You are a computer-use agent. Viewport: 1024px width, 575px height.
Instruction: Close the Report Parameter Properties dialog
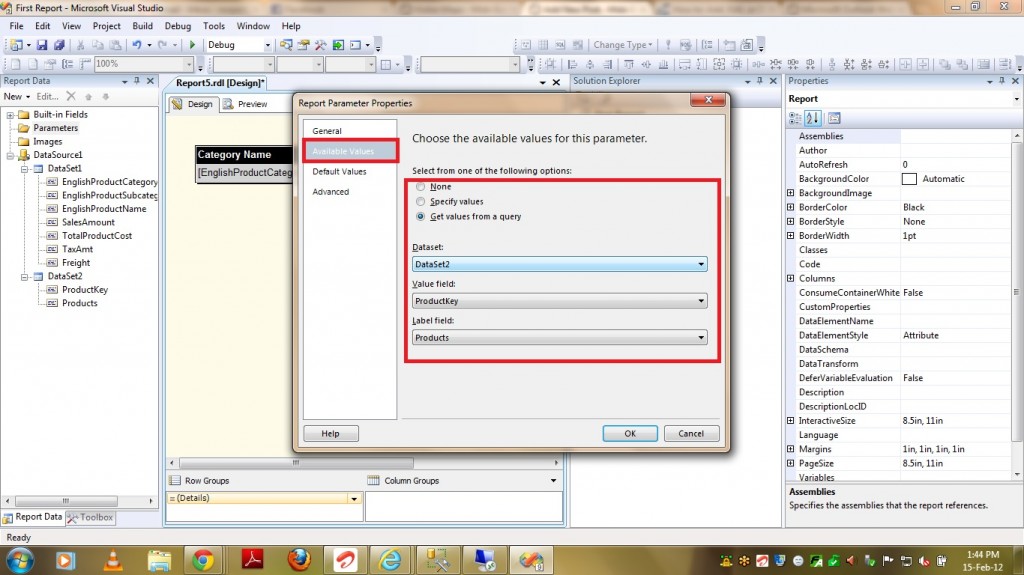[x=711, y=102]
